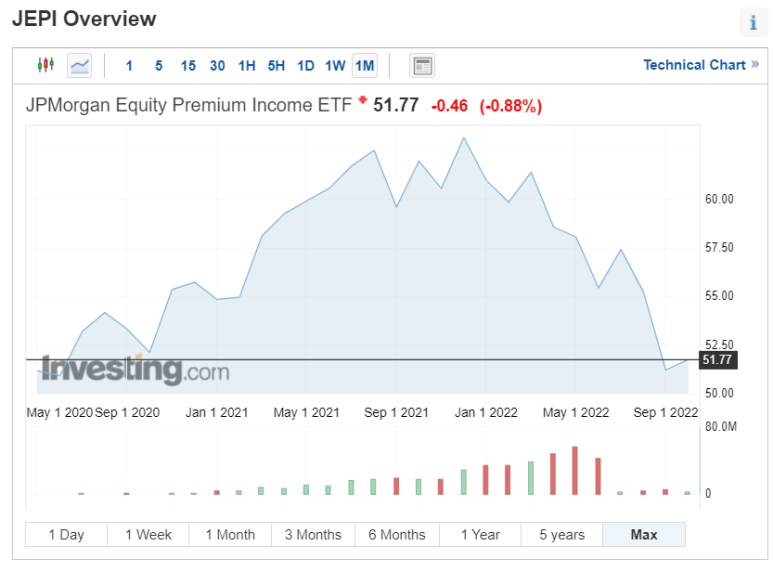Select the 3 Months range tab
This screenshot has height=572, width=773.
pyautogui.click(x=313, y=535)
